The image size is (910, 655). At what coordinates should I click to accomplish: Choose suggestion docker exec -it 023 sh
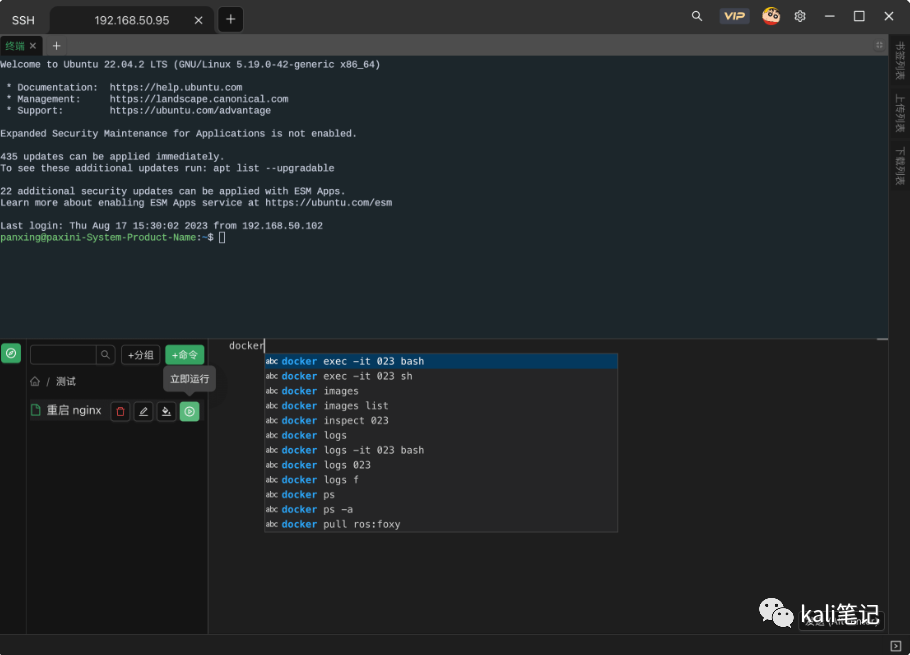pyautogui.click(x=441, y=376)
